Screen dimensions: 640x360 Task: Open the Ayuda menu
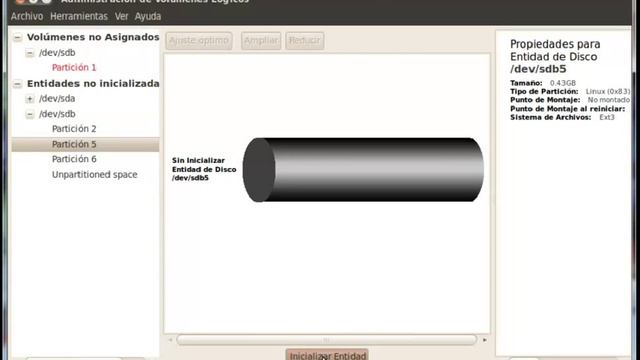[x=148, y=16]
